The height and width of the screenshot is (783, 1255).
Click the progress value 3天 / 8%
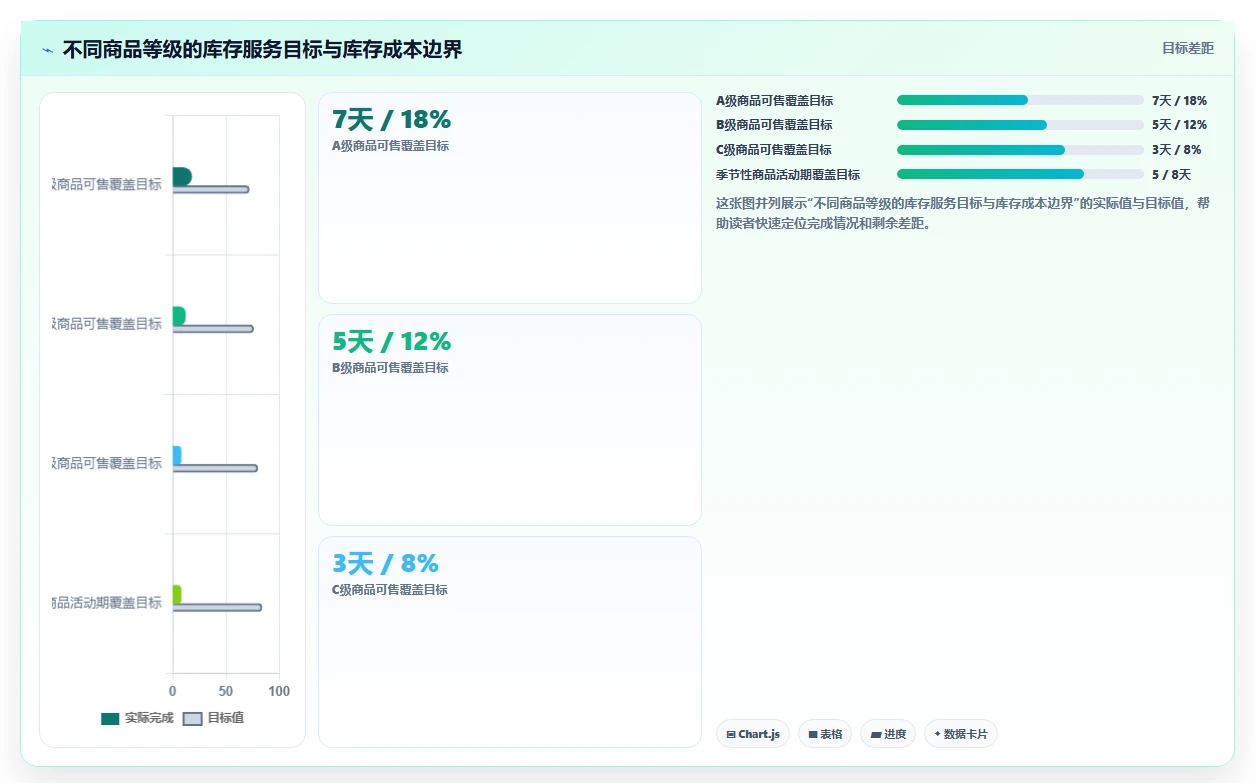1176,150
